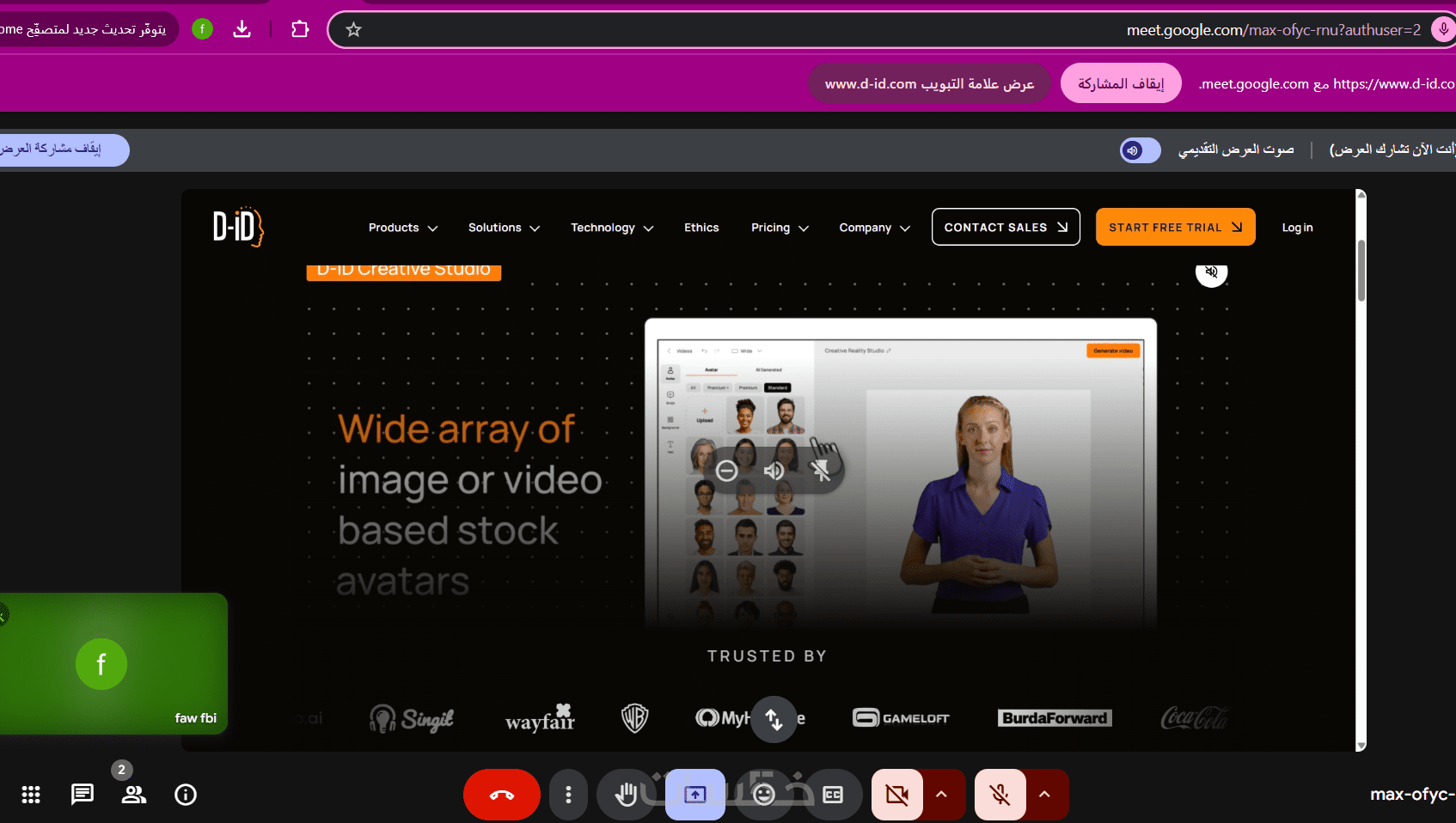Viewport: 1456px width, 823px height.
Task: Mute presentation with the overlay speaker icon
Action: (774, 471)
